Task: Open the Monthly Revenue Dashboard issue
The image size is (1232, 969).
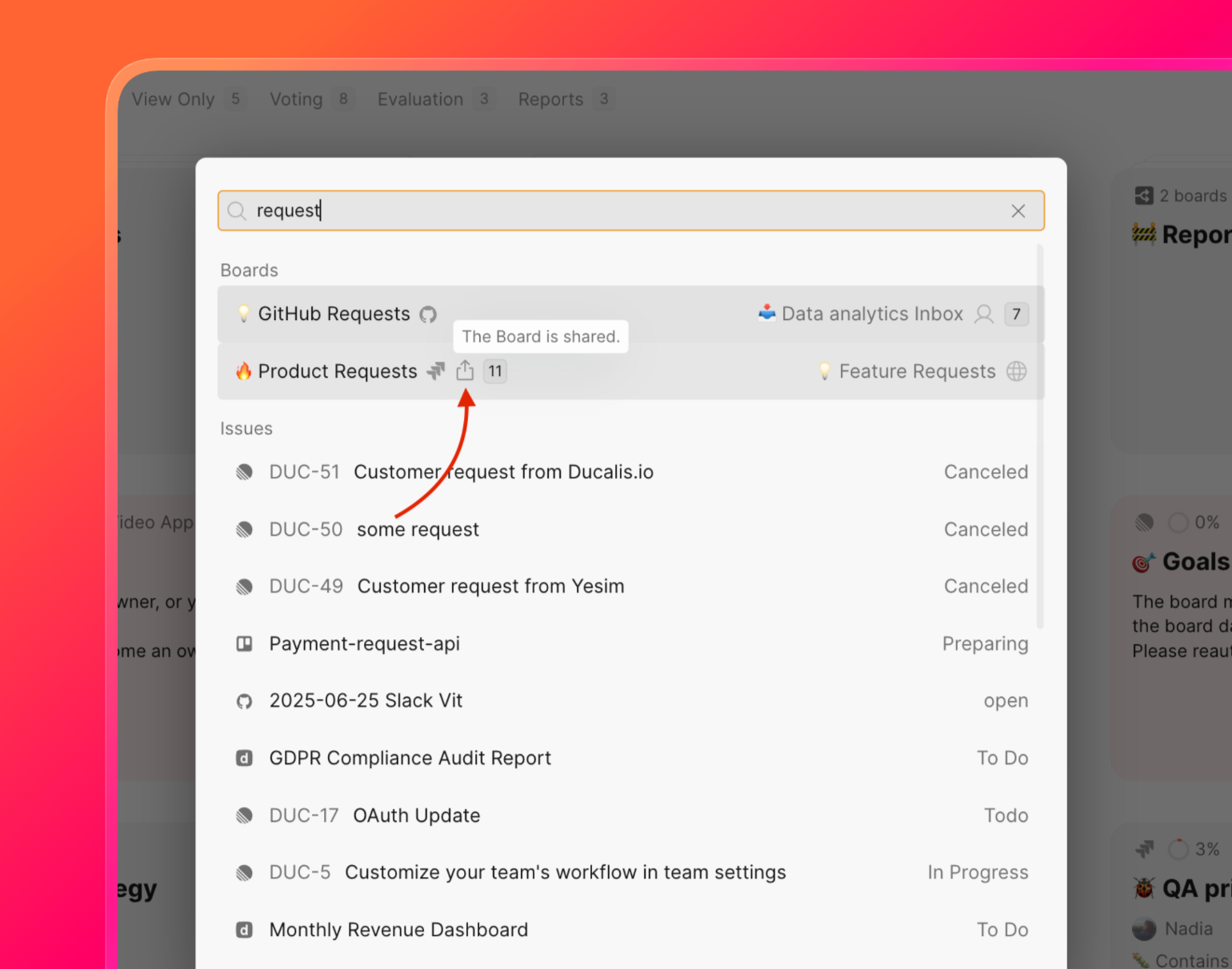Action: click(x=630, y=930)
